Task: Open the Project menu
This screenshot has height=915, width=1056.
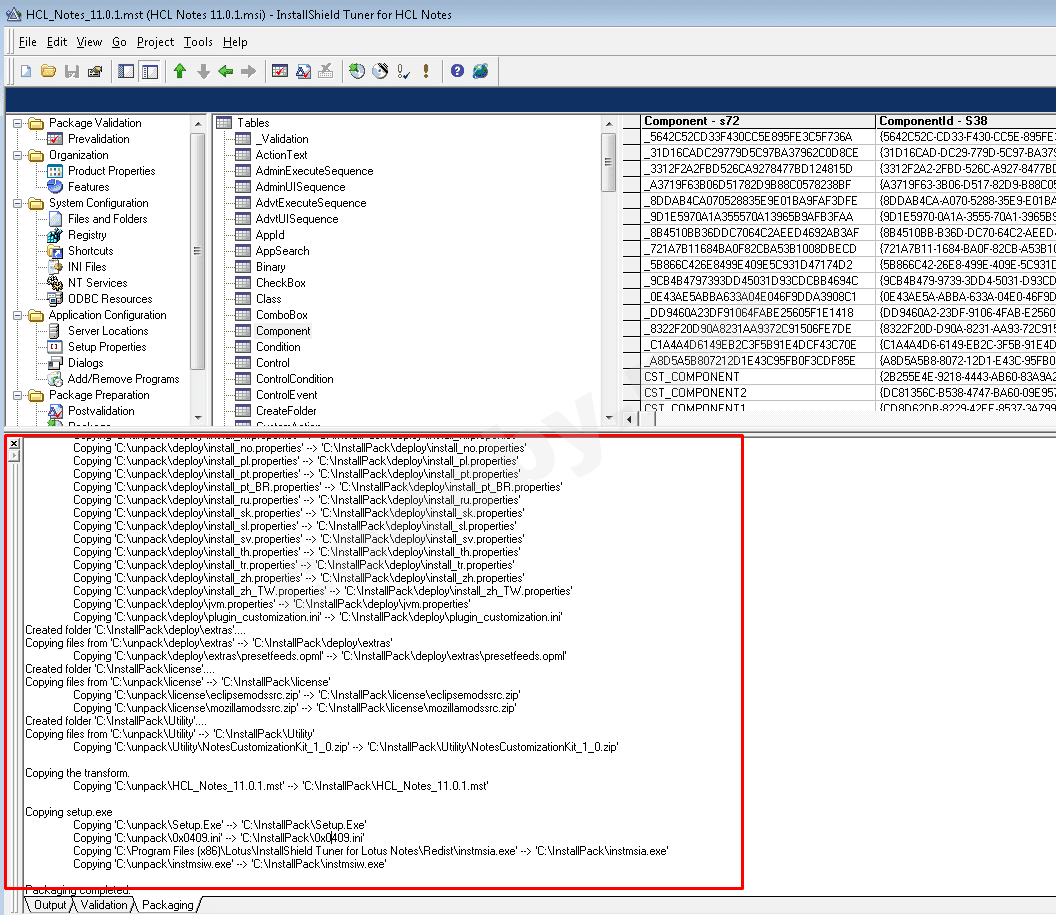Action: pos(155,42)
